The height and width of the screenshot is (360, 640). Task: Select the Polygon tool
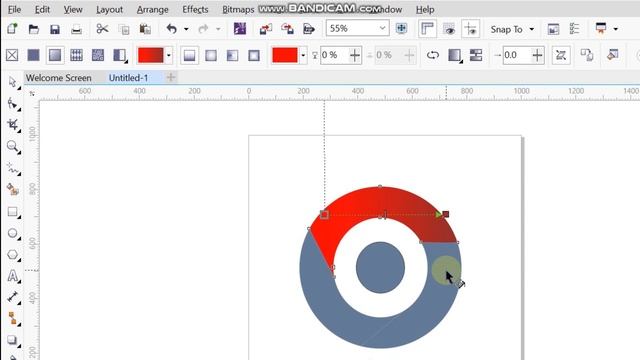tap(13, 255)
